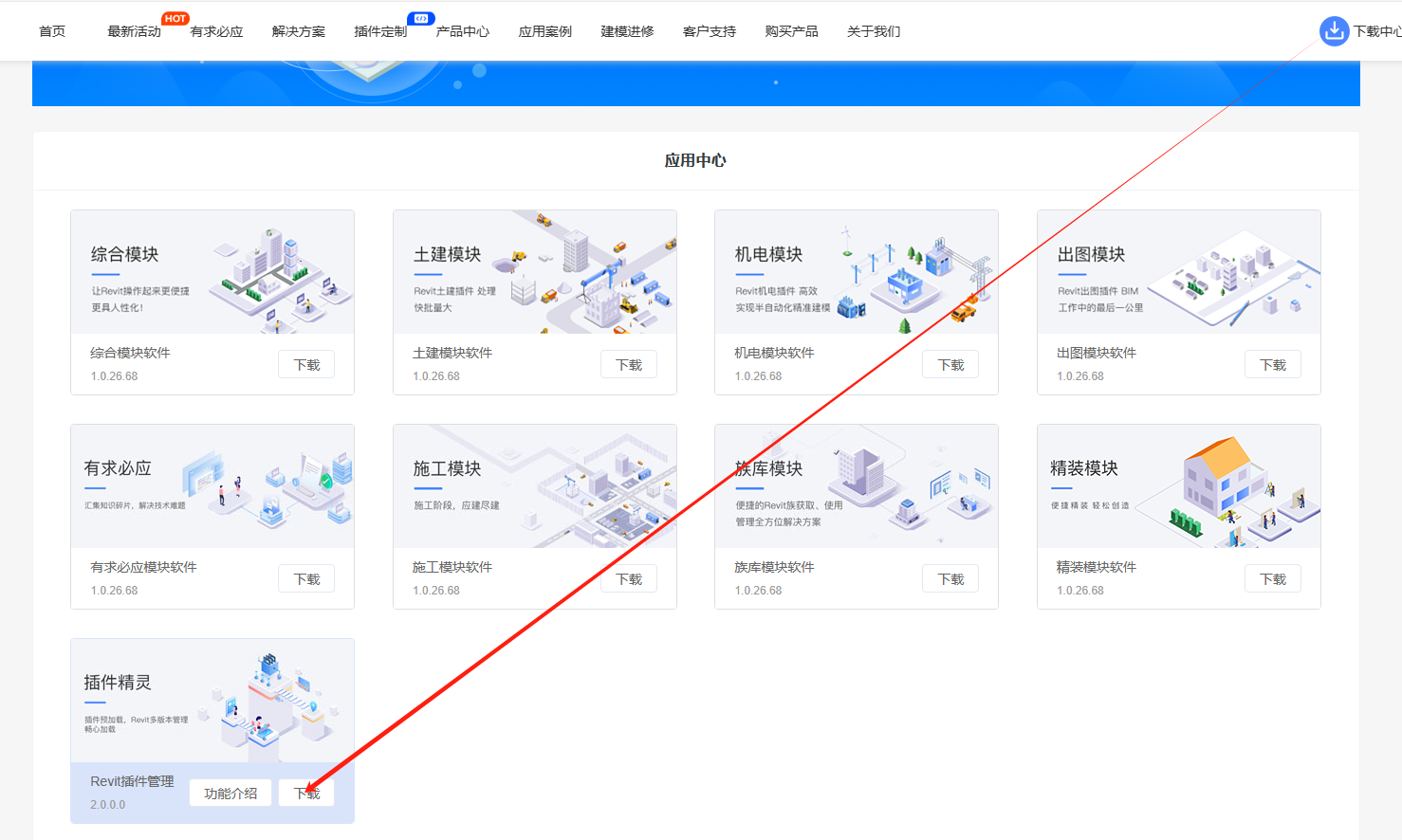Click 功能介绍 for Revit插件管理
The height and width of the screenshot is (840, 1402).
click(x=231, y=794)
